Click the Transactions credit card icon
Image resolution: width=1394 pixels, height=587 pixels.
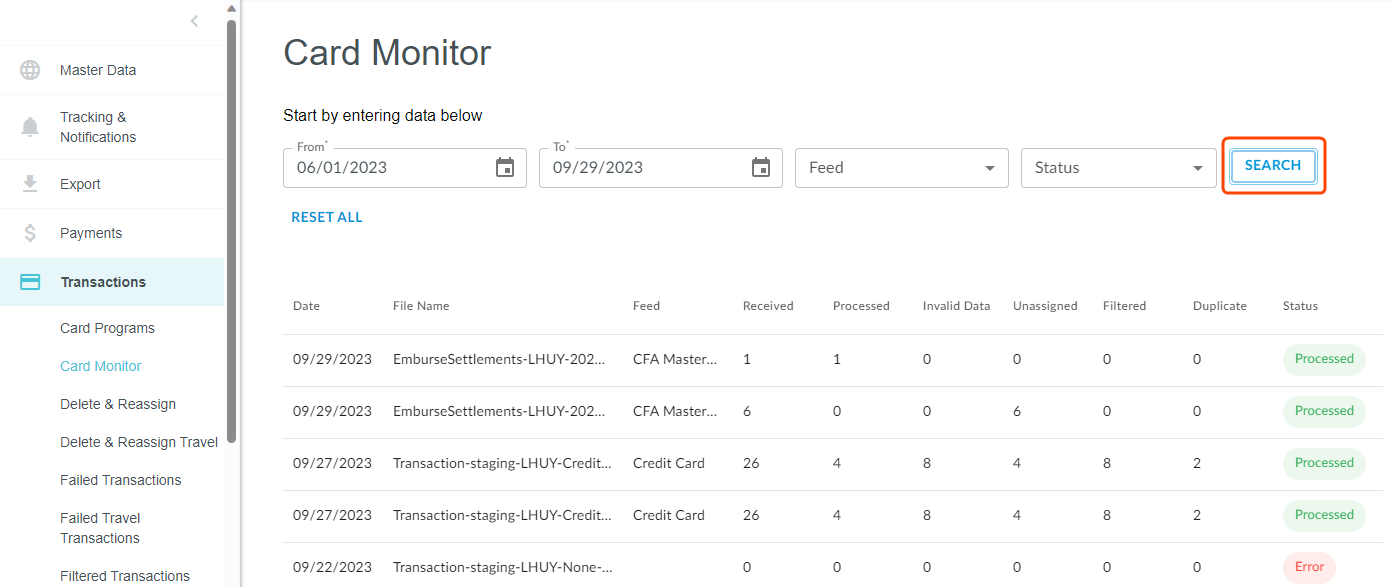click(x=30, y=282)
